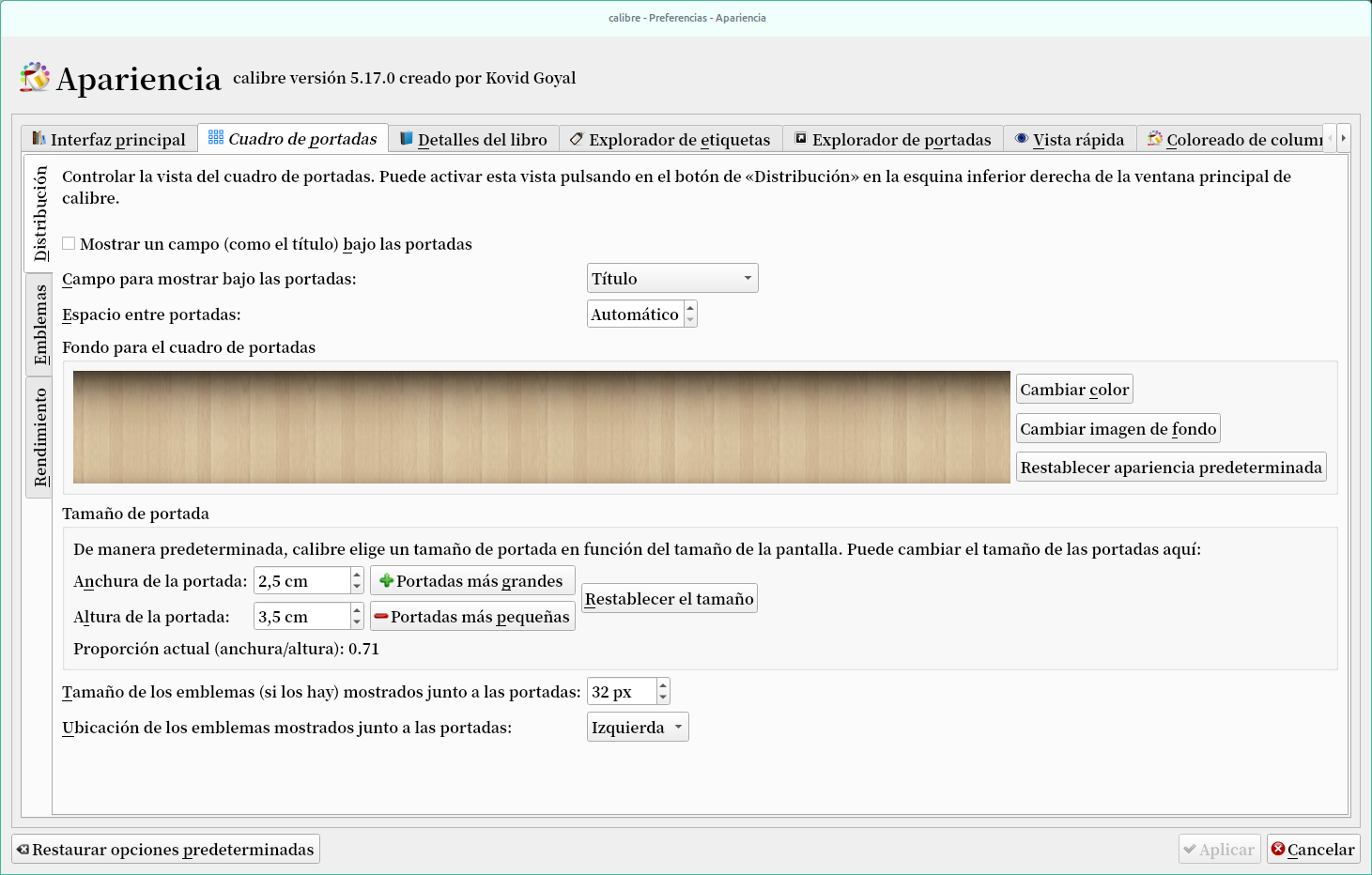Viewport: 1372px width, 875px height.
Task: Click the Anchura de la portada field
Action: [x=302, y=581]
